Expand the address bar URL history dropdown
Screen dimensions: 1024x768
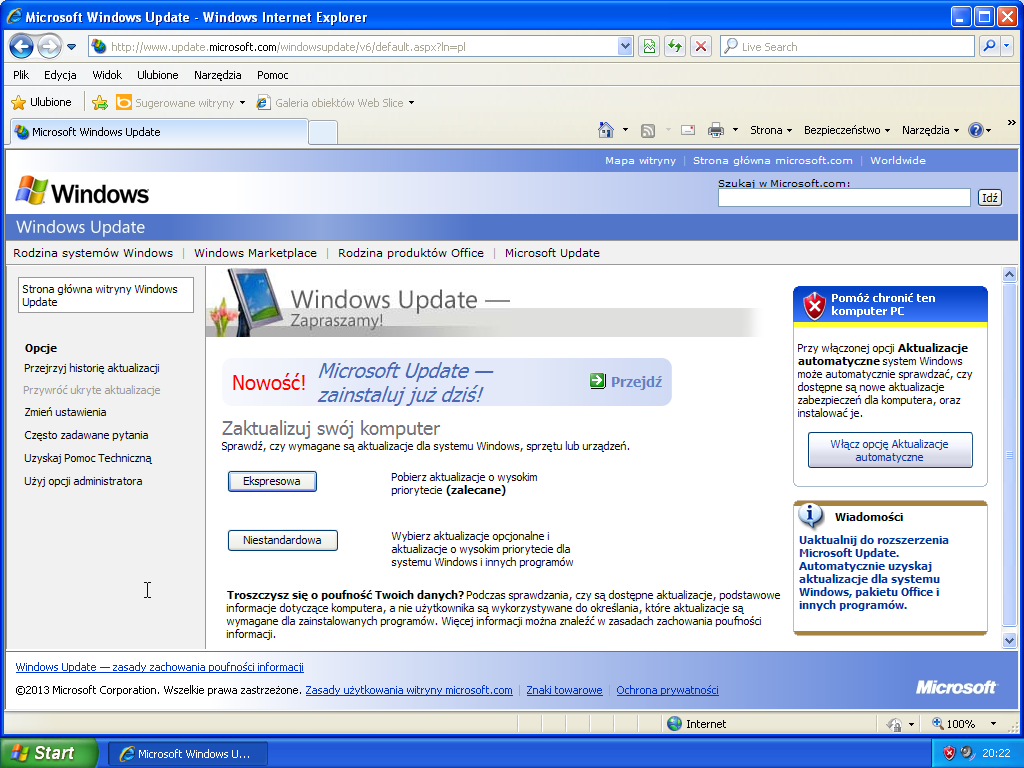[625, 46]
